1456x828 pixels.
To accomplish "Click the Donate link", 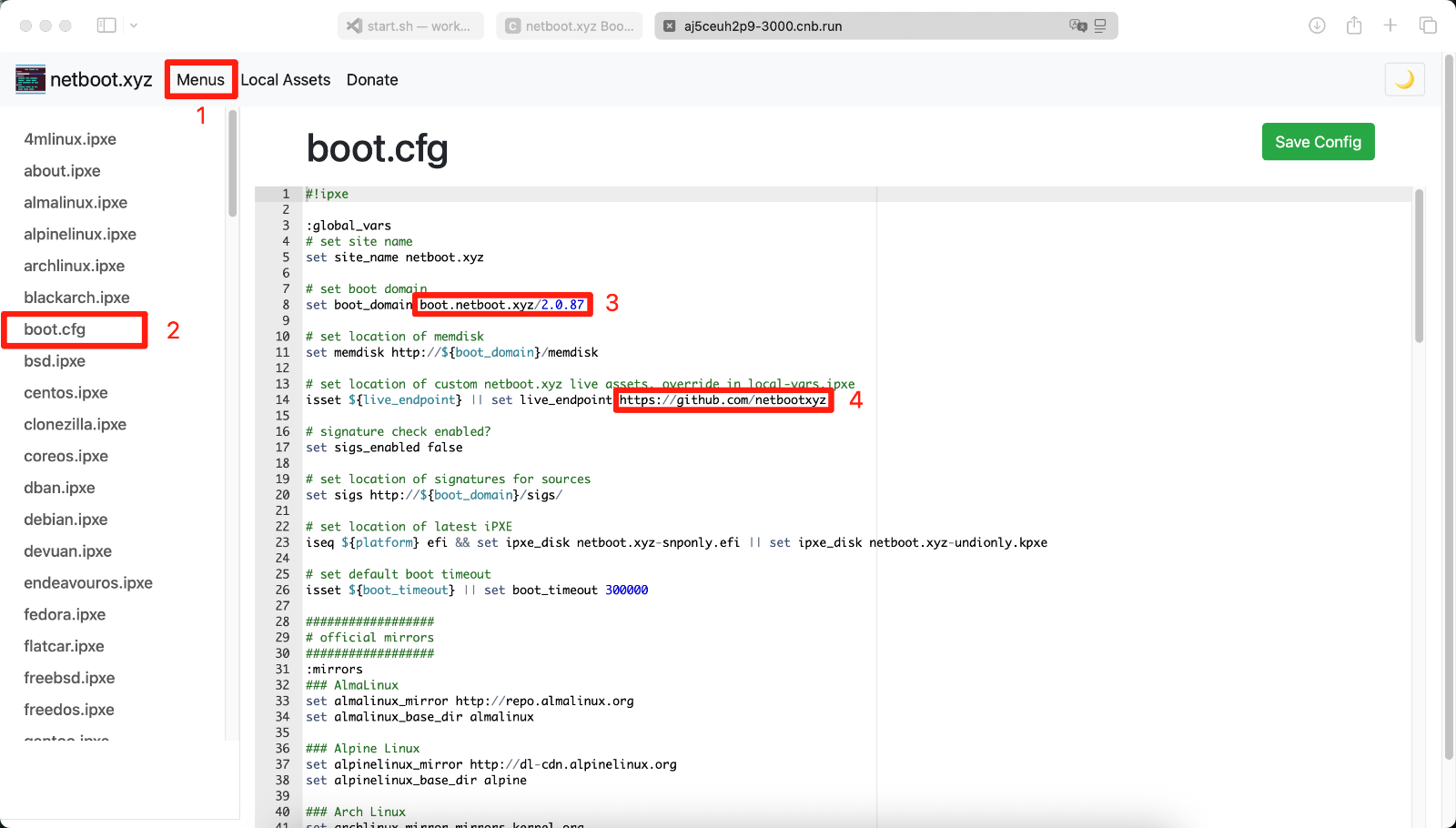I will click(372, 80).
